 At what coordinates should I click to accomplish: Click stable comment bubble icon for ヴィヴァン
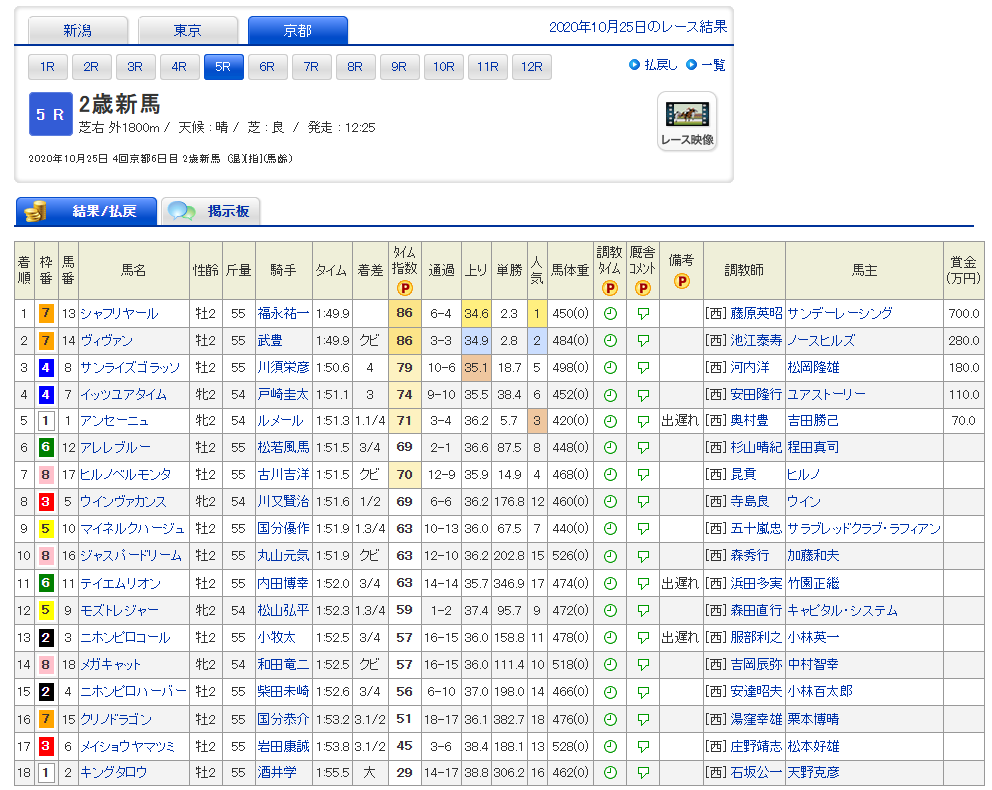pos(642,341)
